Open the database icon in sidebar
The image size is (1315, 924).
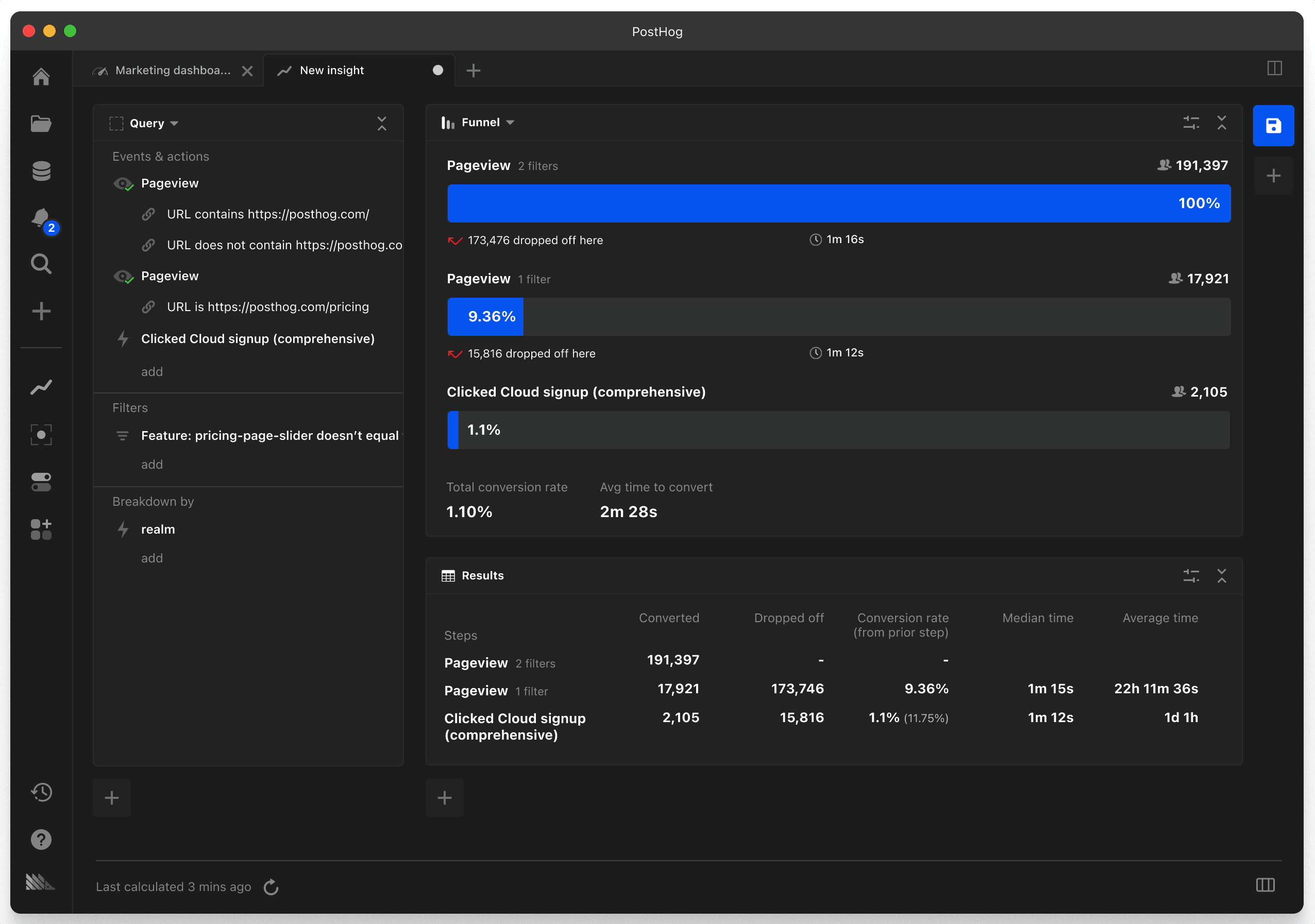(x=41, y=170)
